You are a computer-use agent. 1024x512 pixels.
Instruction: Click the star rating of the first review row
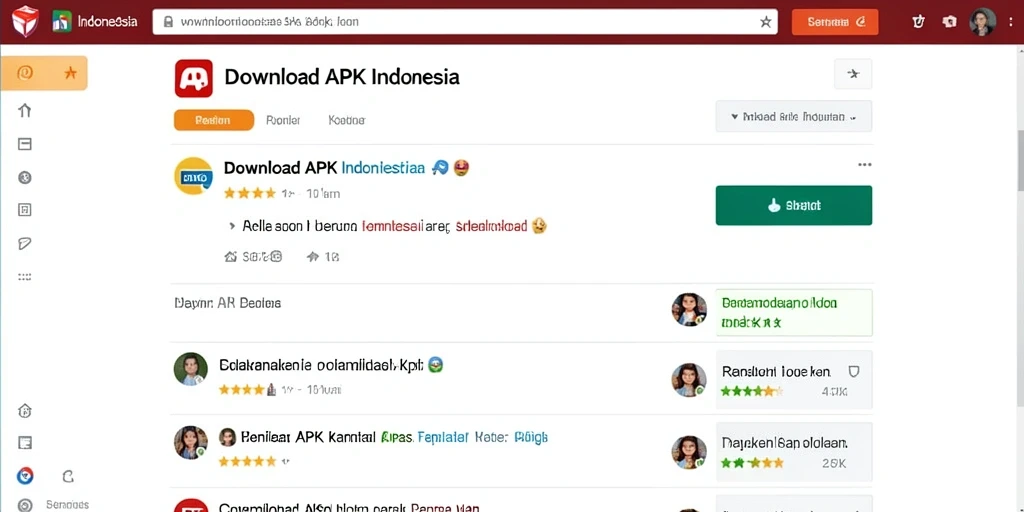pyautogui.click(x=248, y=390)
